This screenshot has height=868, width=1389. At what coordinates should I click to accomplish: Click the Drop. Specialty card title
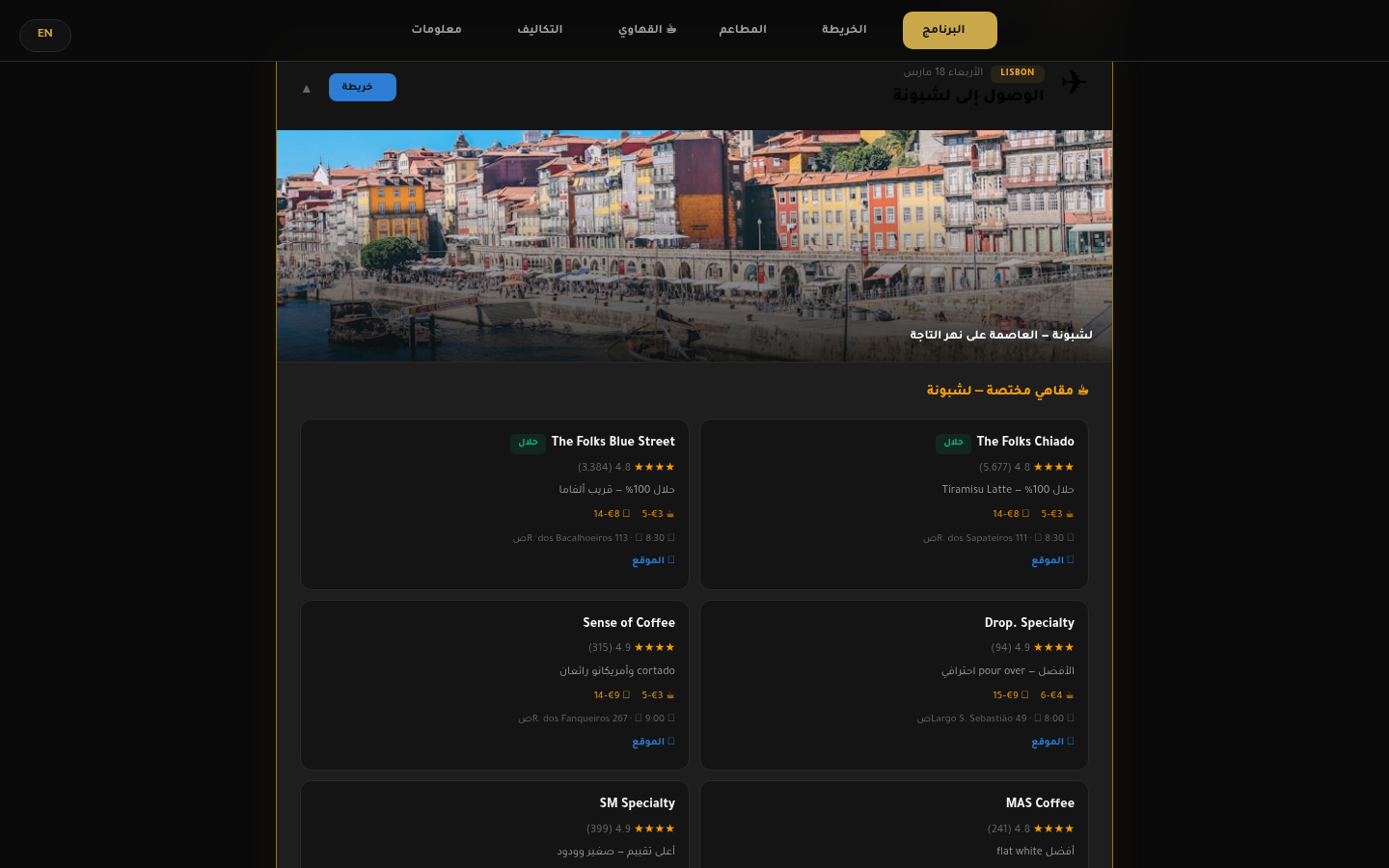pyautogui.click(x=1029, y=623)
